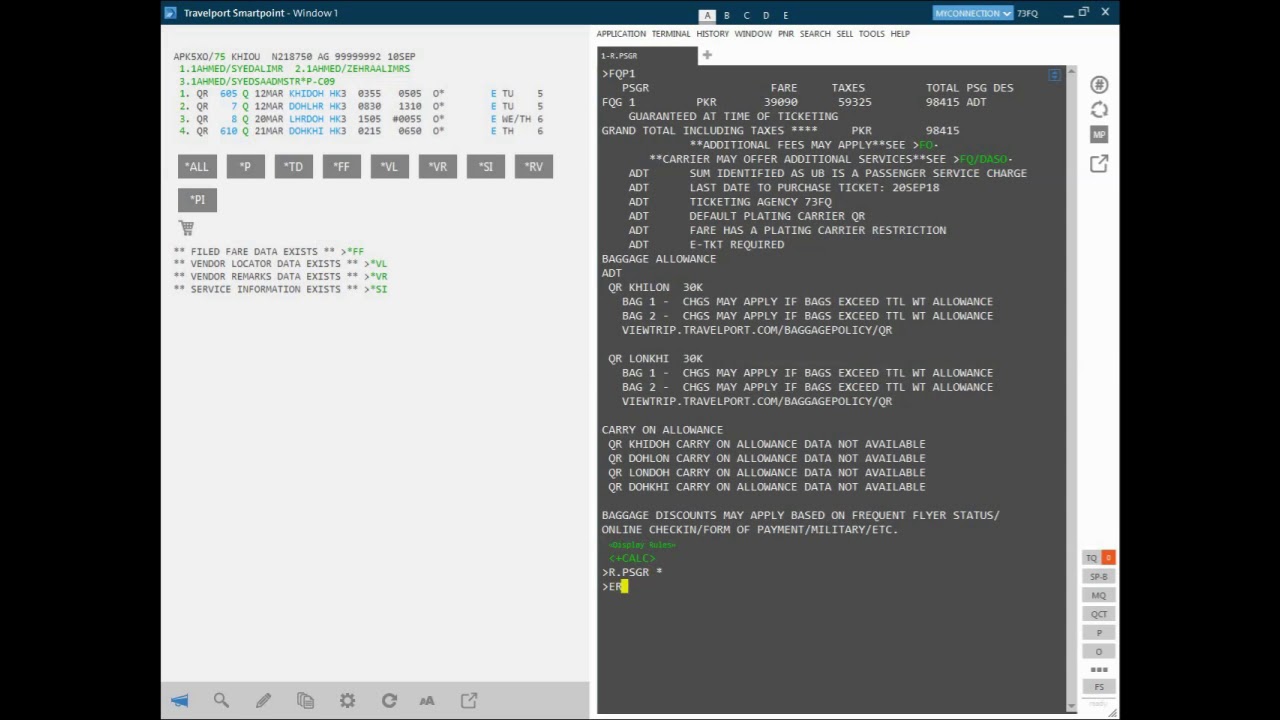Open the HISTORY menu
The image size is (1280, 720).
[712, 34]
